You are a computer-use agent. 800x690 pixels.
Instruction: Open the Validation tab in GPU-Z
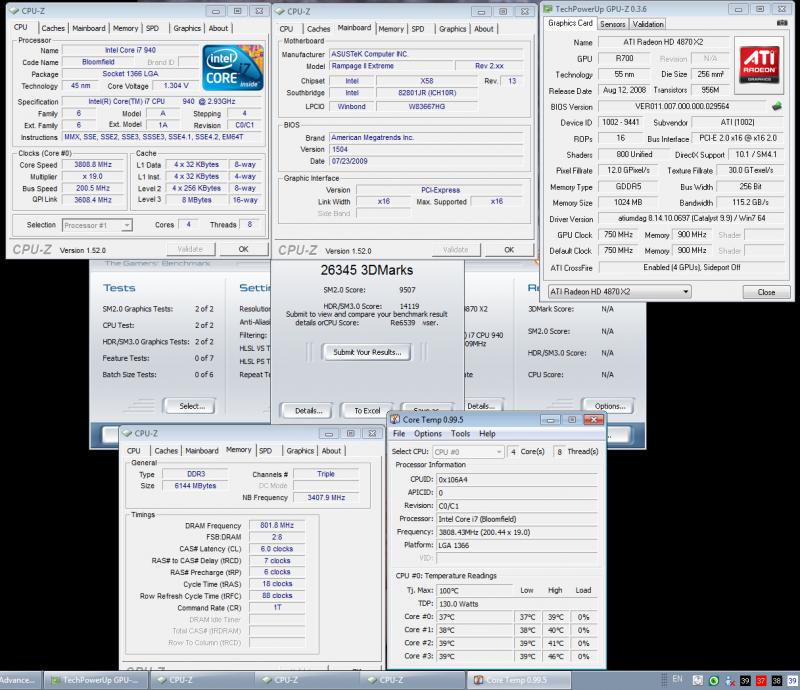coord(648,24)
